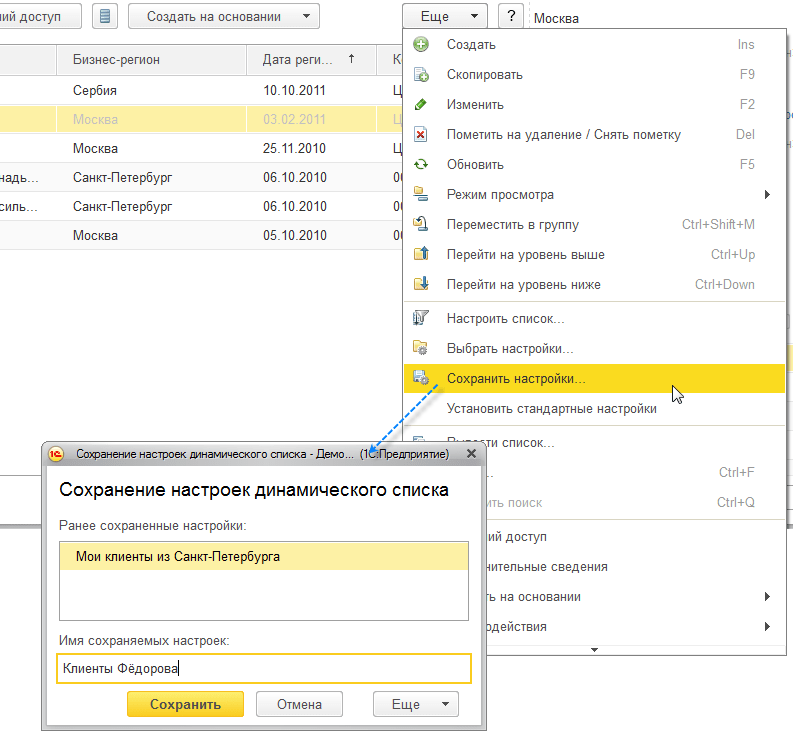Click the Copy document icon in menu
The image size is (793, 739).
tap(421, 74)
